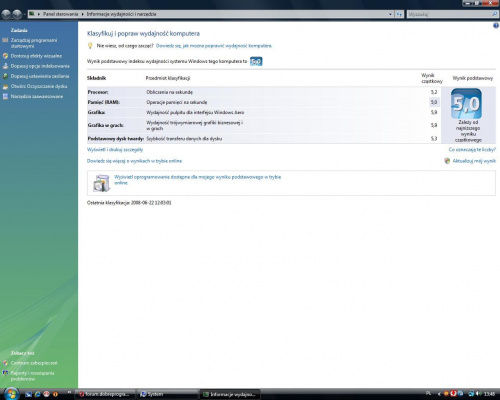Click icon beside Zarządzaj programami startowymi
This screenshot has height=400, width=500.
(5, 40)
